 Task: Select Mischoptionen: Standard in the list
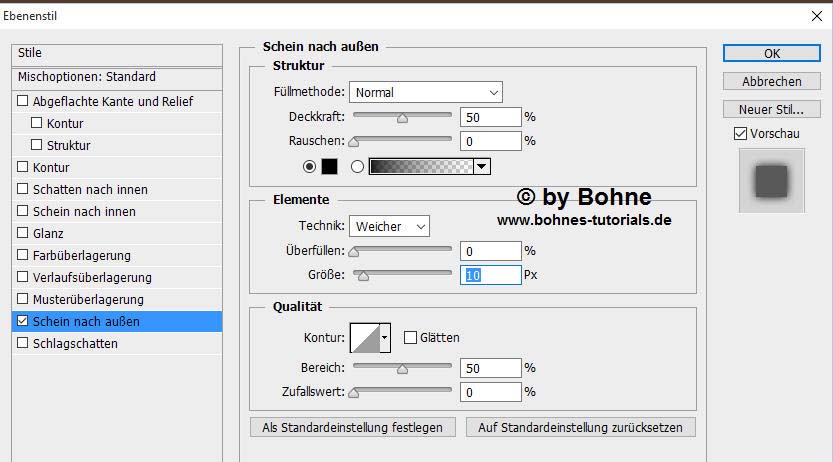87,77
